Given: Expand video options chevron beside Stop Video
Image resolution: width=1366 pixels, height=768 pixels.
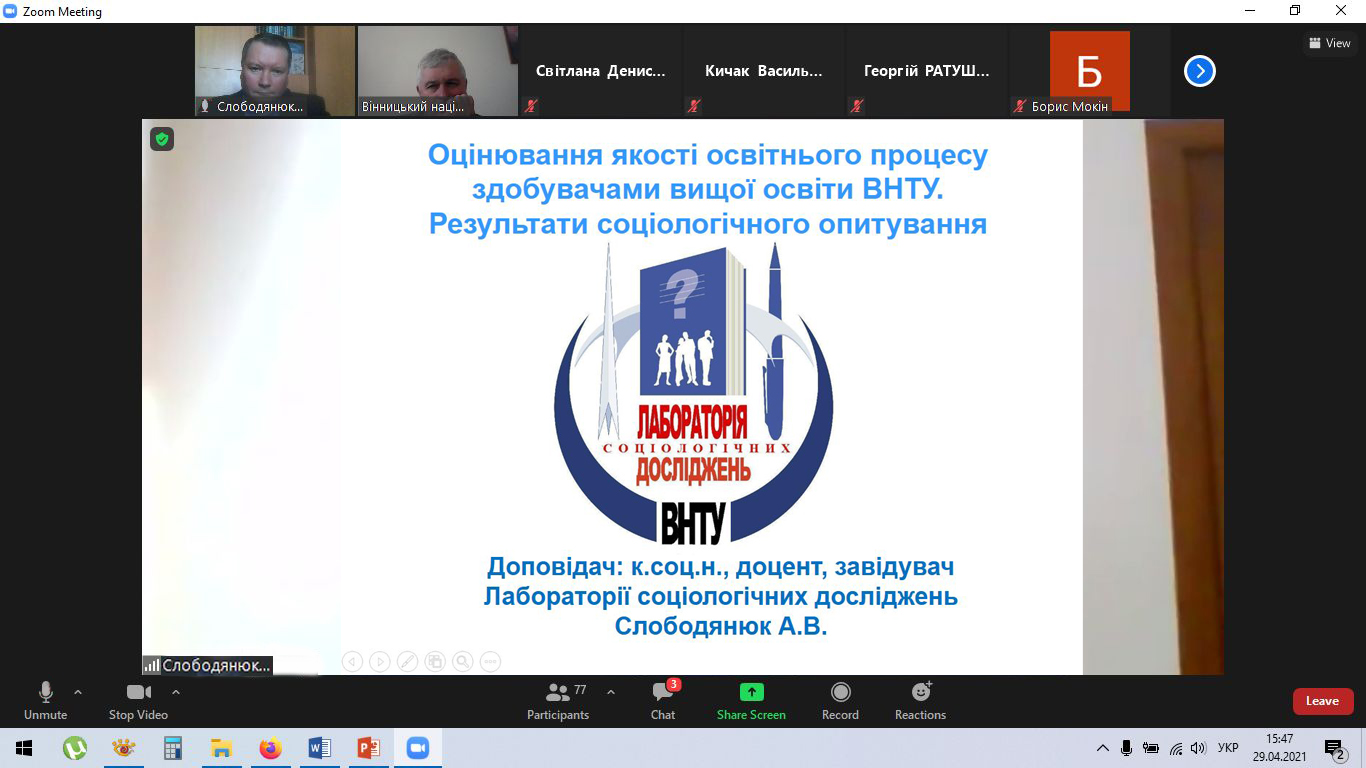Looking at the screenshot, I should tap(176, 692).
